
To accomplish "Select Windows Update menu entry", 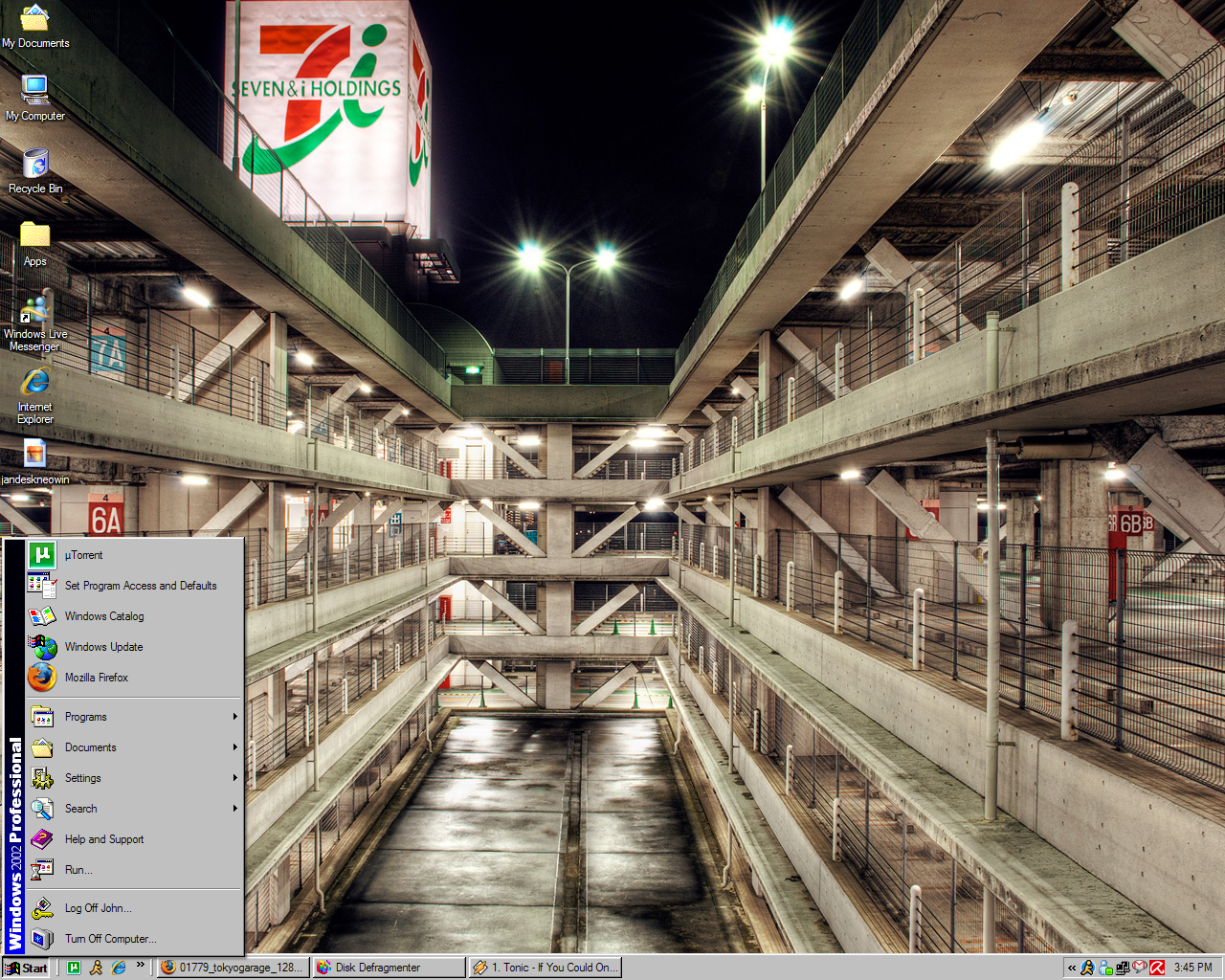I will (103, 647).
